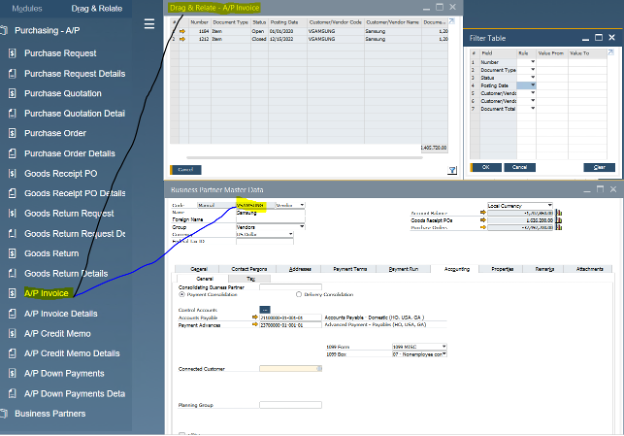
Task: Click the Planning Group input field
Action: coord(290,405)
